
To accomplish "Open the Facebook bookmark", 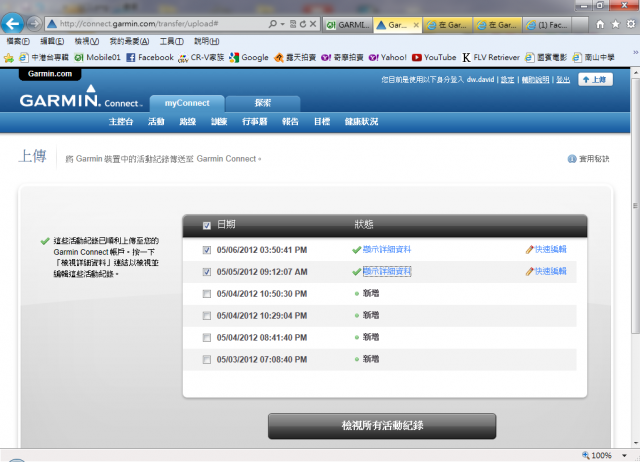I will 150,58.
